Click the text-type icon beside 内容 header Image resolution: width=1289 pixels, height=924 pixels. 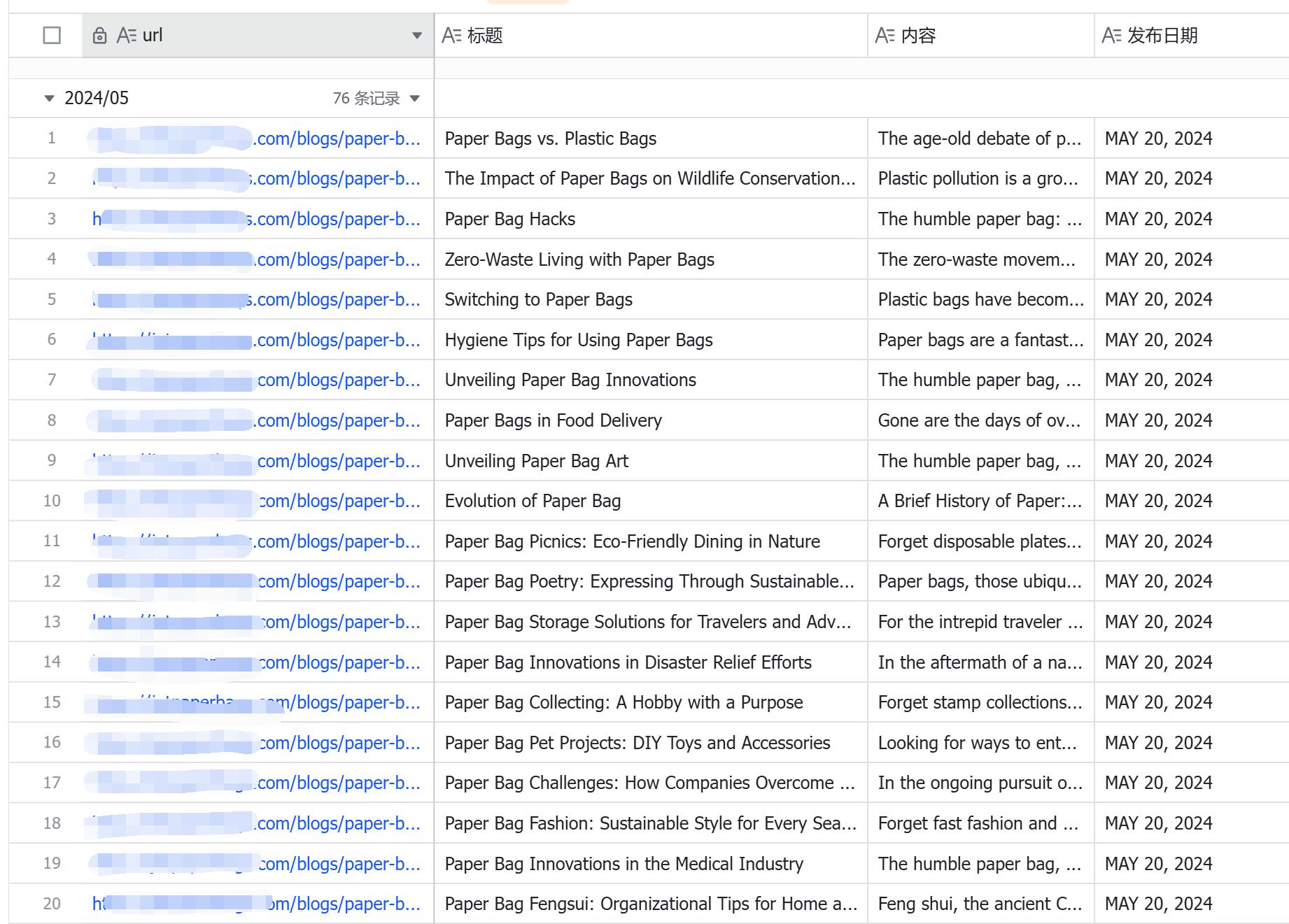(885, 36)
